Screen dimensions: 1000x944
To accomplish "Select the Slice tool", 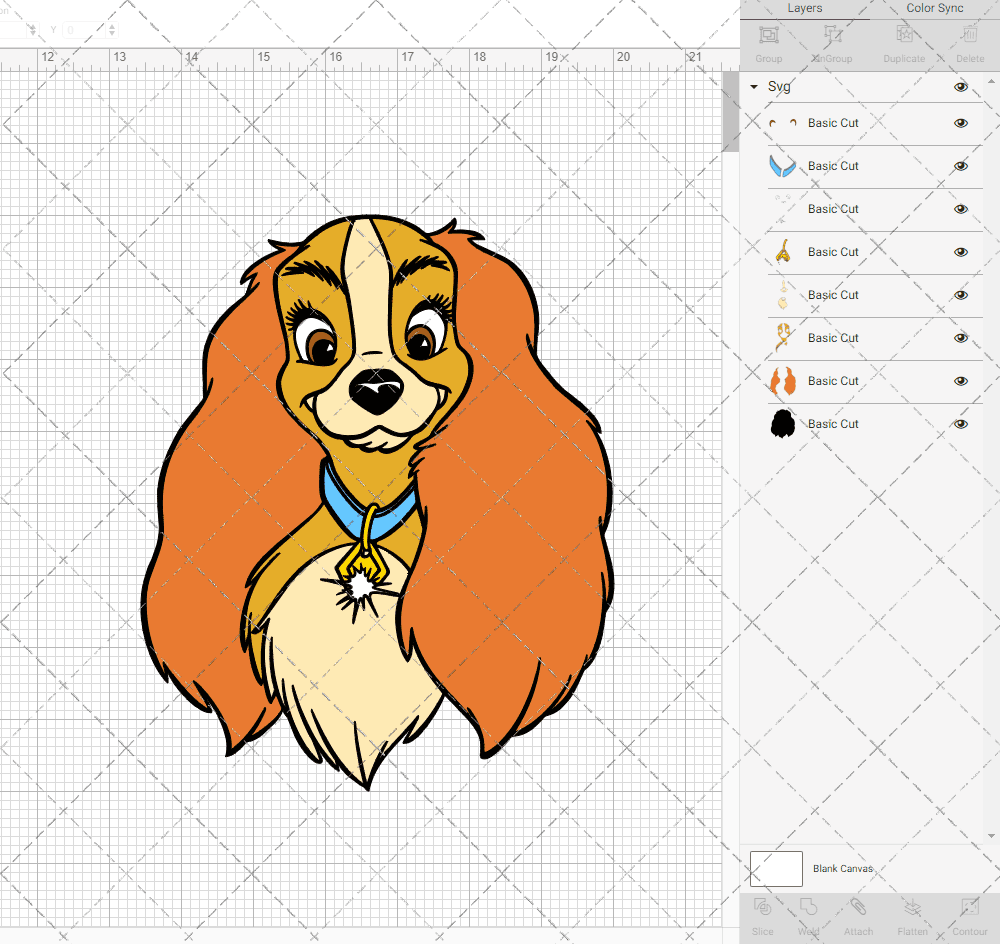I will coord(762,907).
